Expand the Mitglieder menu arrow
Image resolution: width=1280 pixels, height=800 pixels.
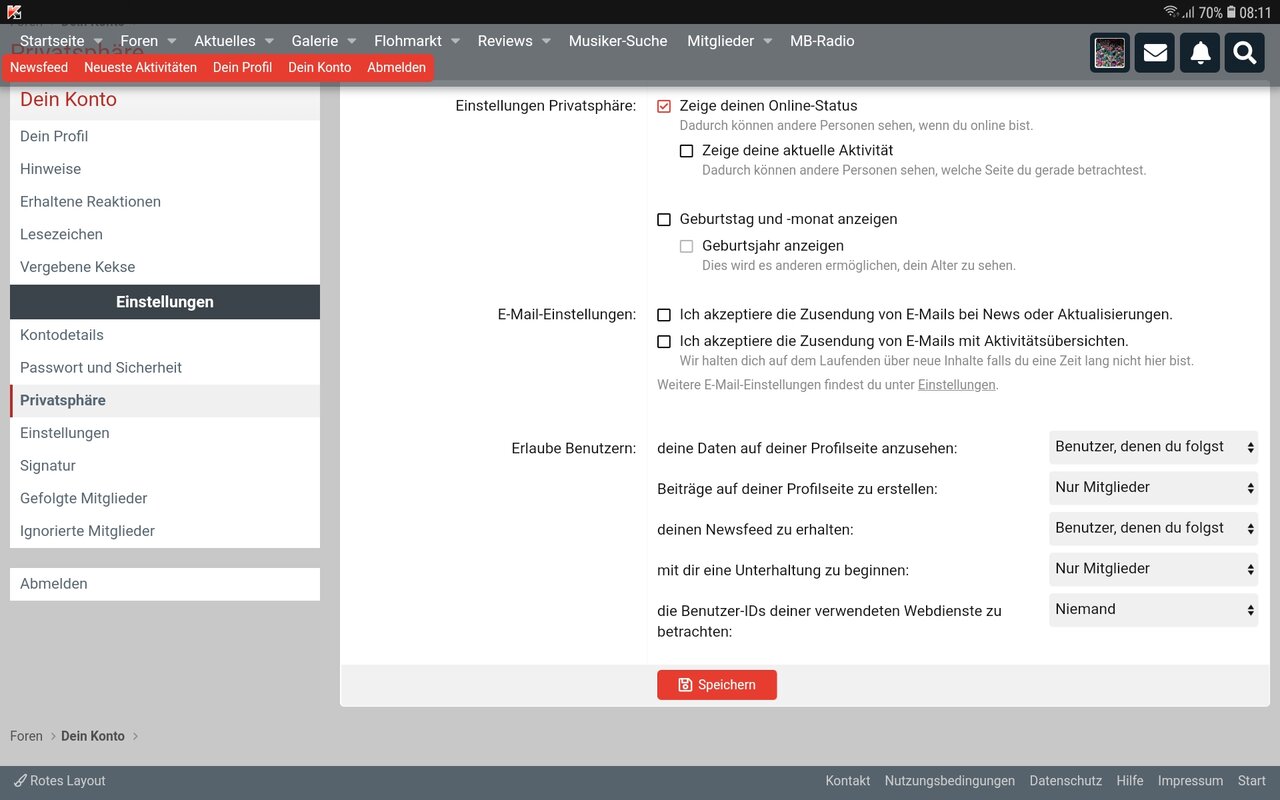point(767,42)
